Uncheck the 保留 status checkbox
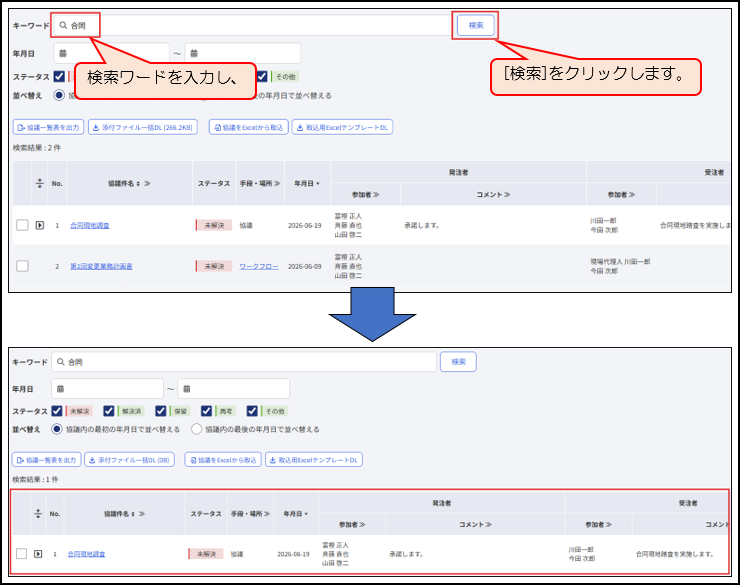The height and width of the screenshot is (585, 740). (x=161, y=411)
